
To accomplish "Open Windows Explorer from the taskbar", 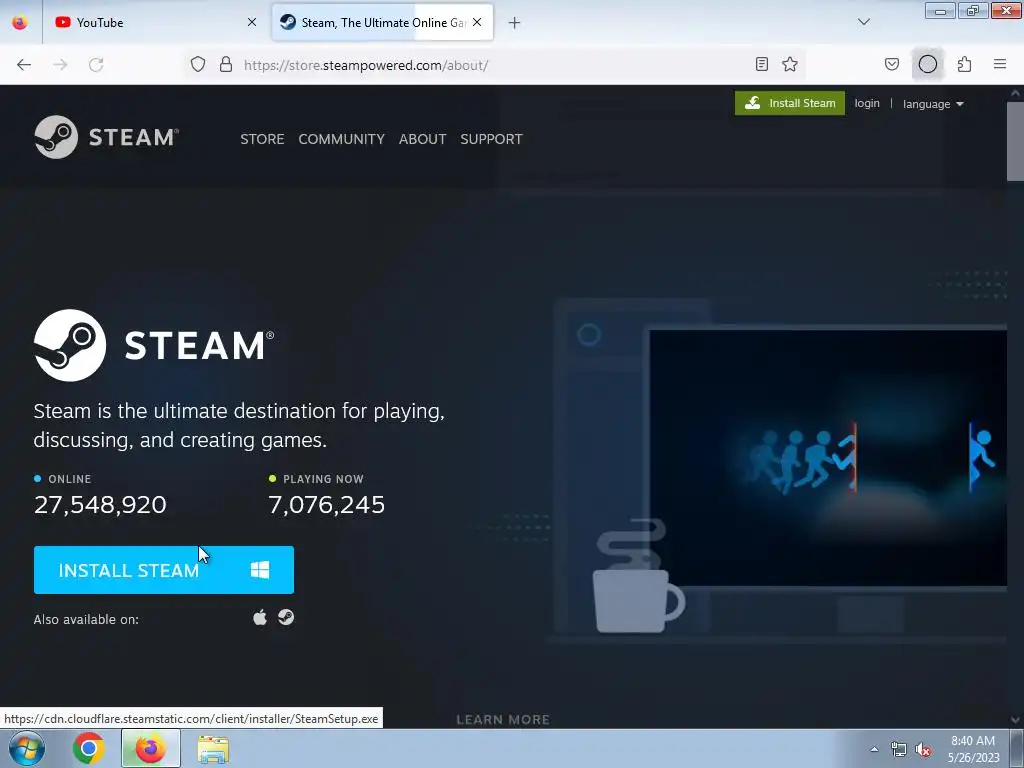I will coord(213,749).
